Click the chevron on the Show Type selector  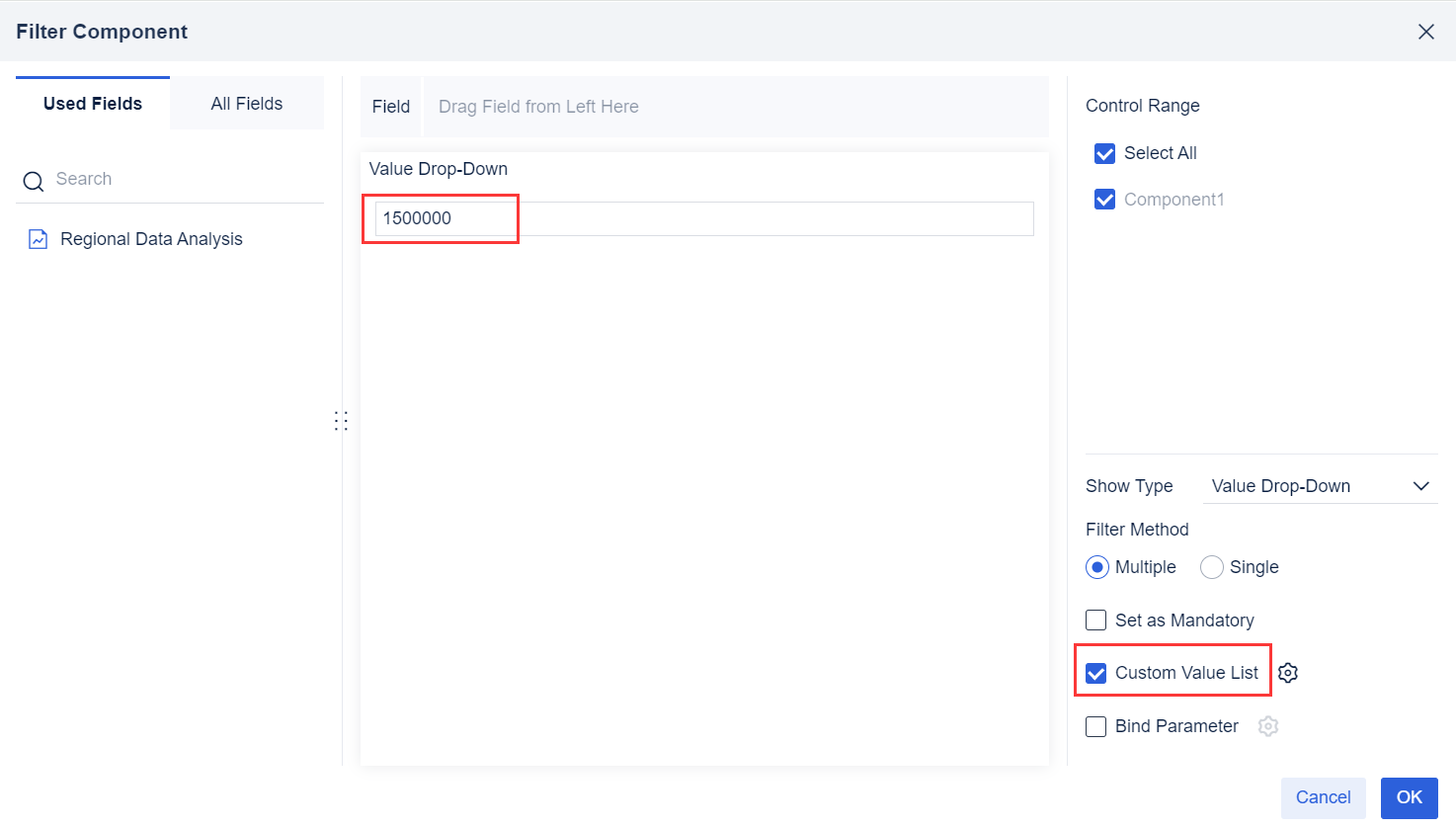pos(1421,485)
